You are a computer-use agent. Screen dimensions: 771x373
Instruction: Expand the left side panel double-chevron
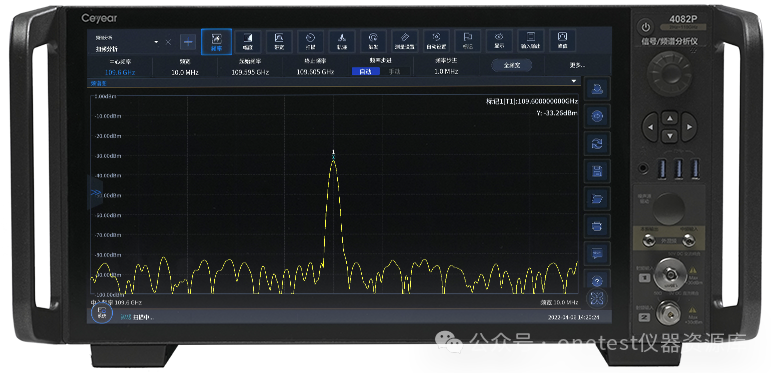coord(95,193)
